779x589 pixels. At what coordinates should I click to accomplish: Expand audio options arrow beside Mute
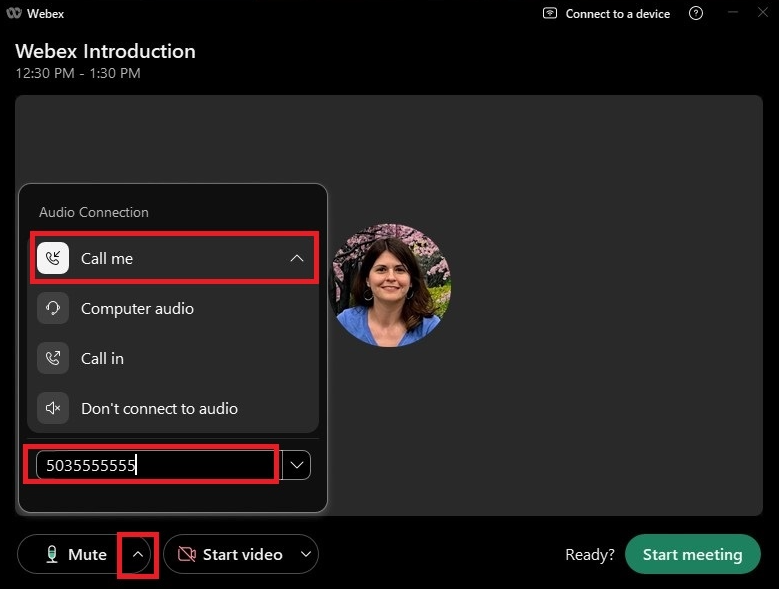click(x=138, y=554)
